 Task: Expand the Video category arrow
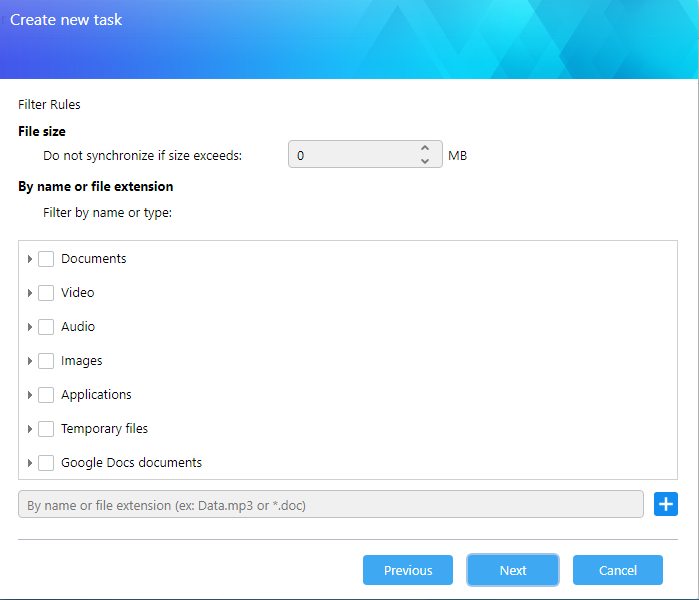[x=30, y=293]
